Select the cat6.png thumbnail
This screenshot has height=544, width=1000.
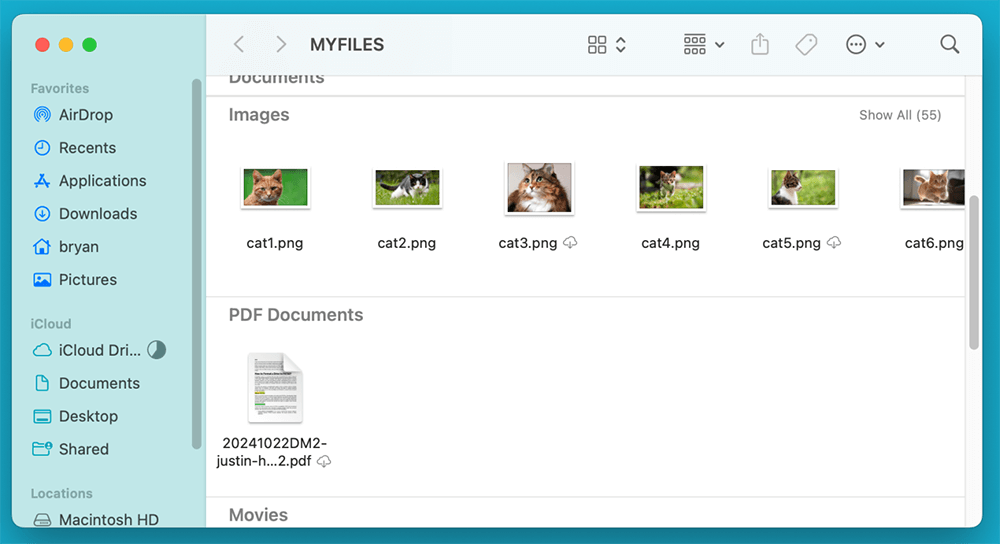tap(932, 187)
